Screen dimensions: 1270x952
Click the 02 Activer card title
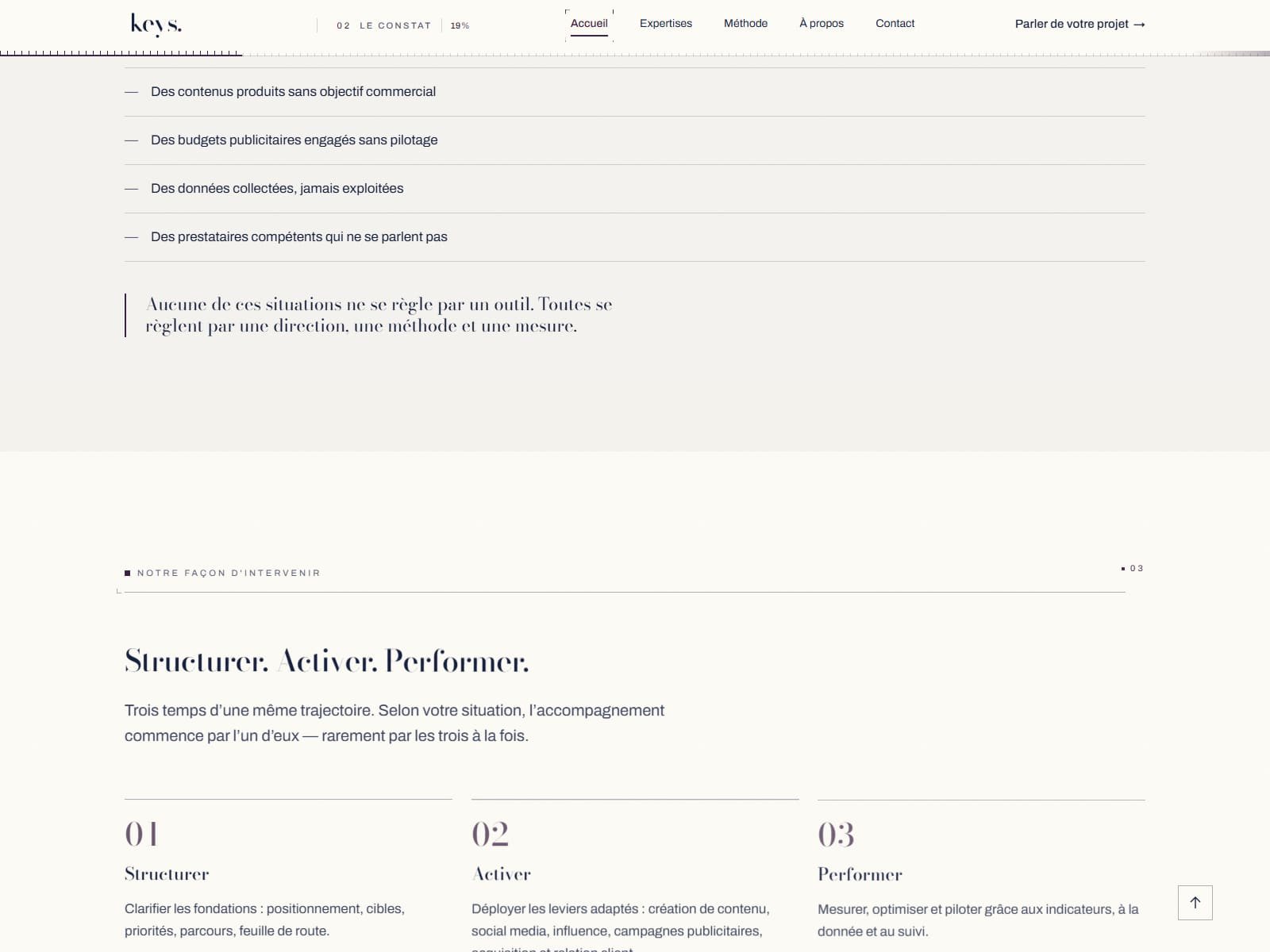pos(501,874)
